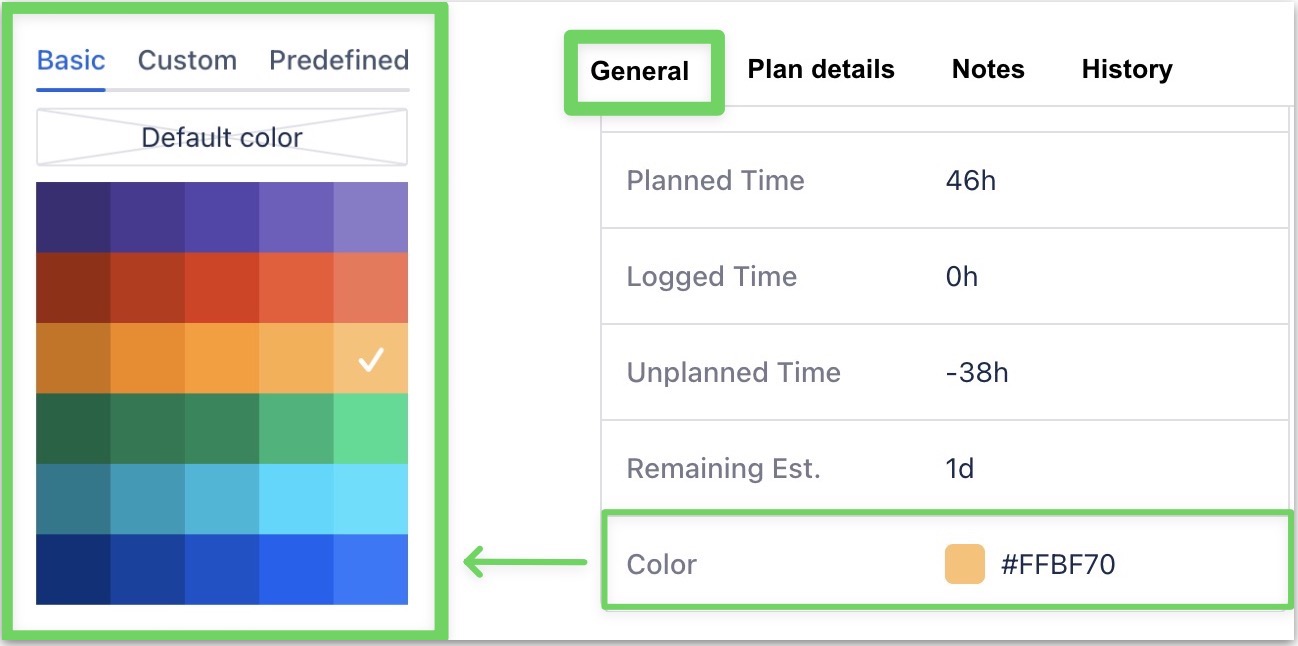
Task: Select the Basic color tab
Action: 70,60
